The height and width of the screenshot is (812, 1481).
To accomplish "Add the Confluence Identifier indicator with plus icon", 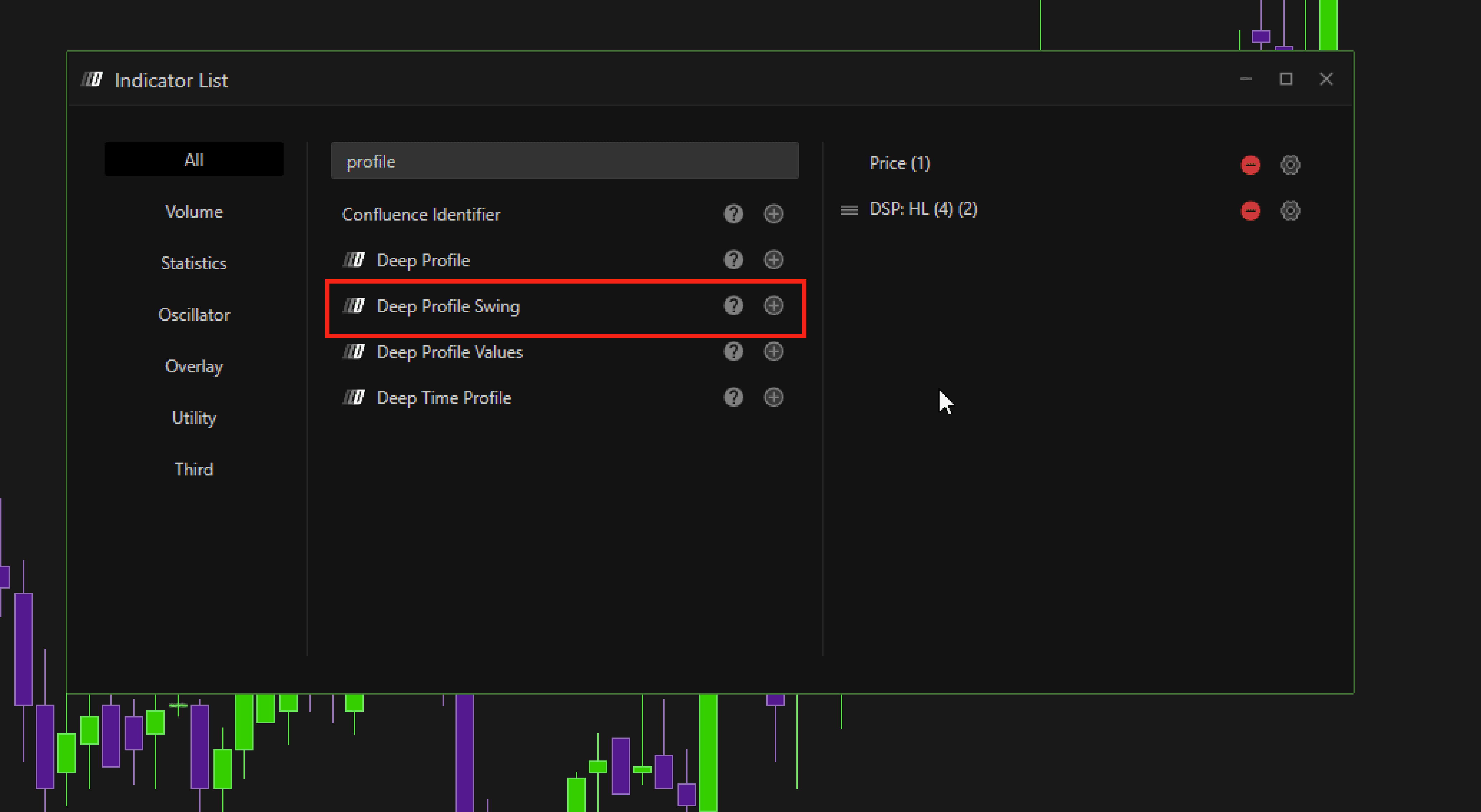I will click(x=773, y=214).
